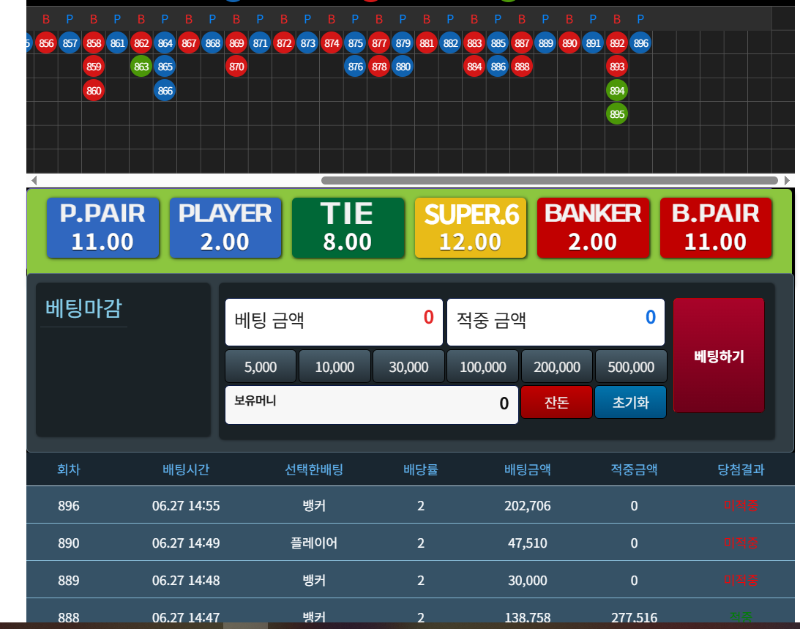This screenshot has width=800, height=629.
Task: Click the 896 round cell in history
Action: click(x=68, y=506)
